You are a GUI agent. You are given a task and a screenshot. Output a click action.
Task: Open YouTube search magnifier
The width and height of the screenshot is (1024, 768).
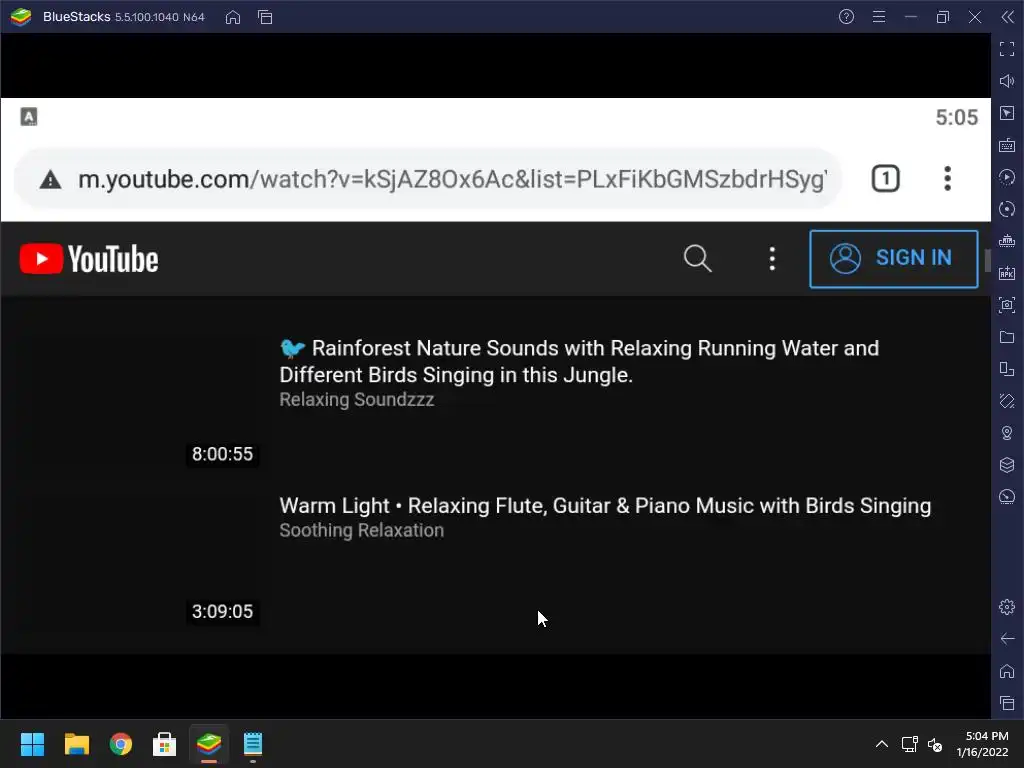(x=697, y=259)
